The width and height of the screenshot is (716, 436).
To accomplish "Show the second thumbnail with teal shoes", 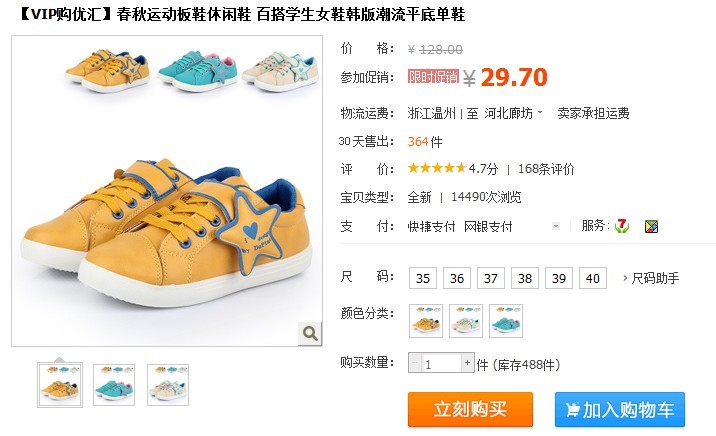I will [x=114, y=385].
